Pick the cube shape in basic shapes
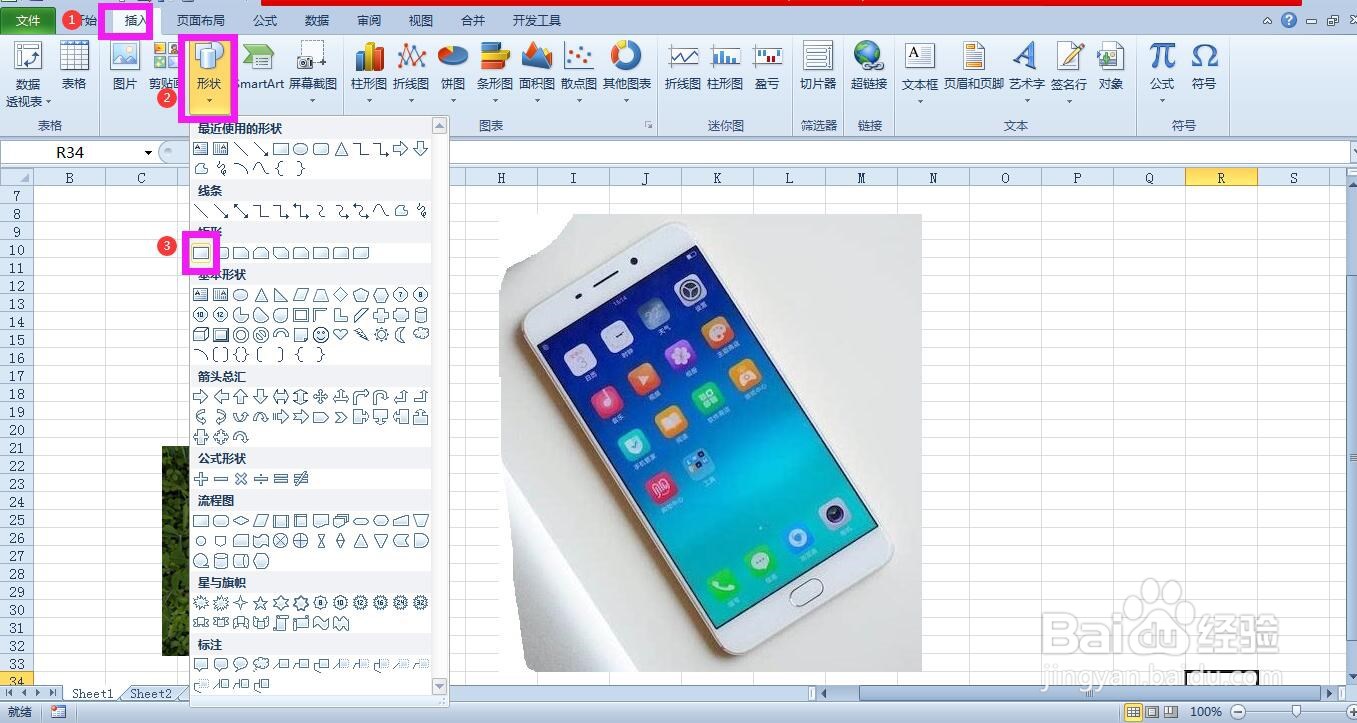This screenshot has width=1357, height=723. click(201, 334)
